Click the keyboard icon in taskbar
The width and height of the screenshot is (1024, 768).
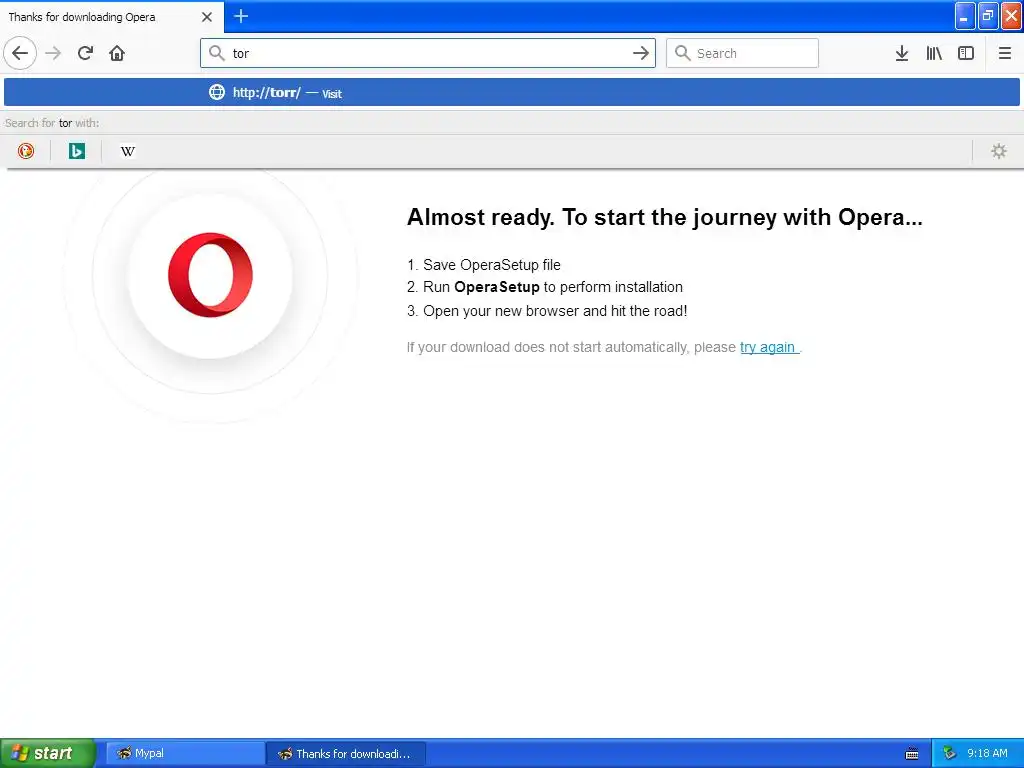pyautogui.click(x=912, y=754)
